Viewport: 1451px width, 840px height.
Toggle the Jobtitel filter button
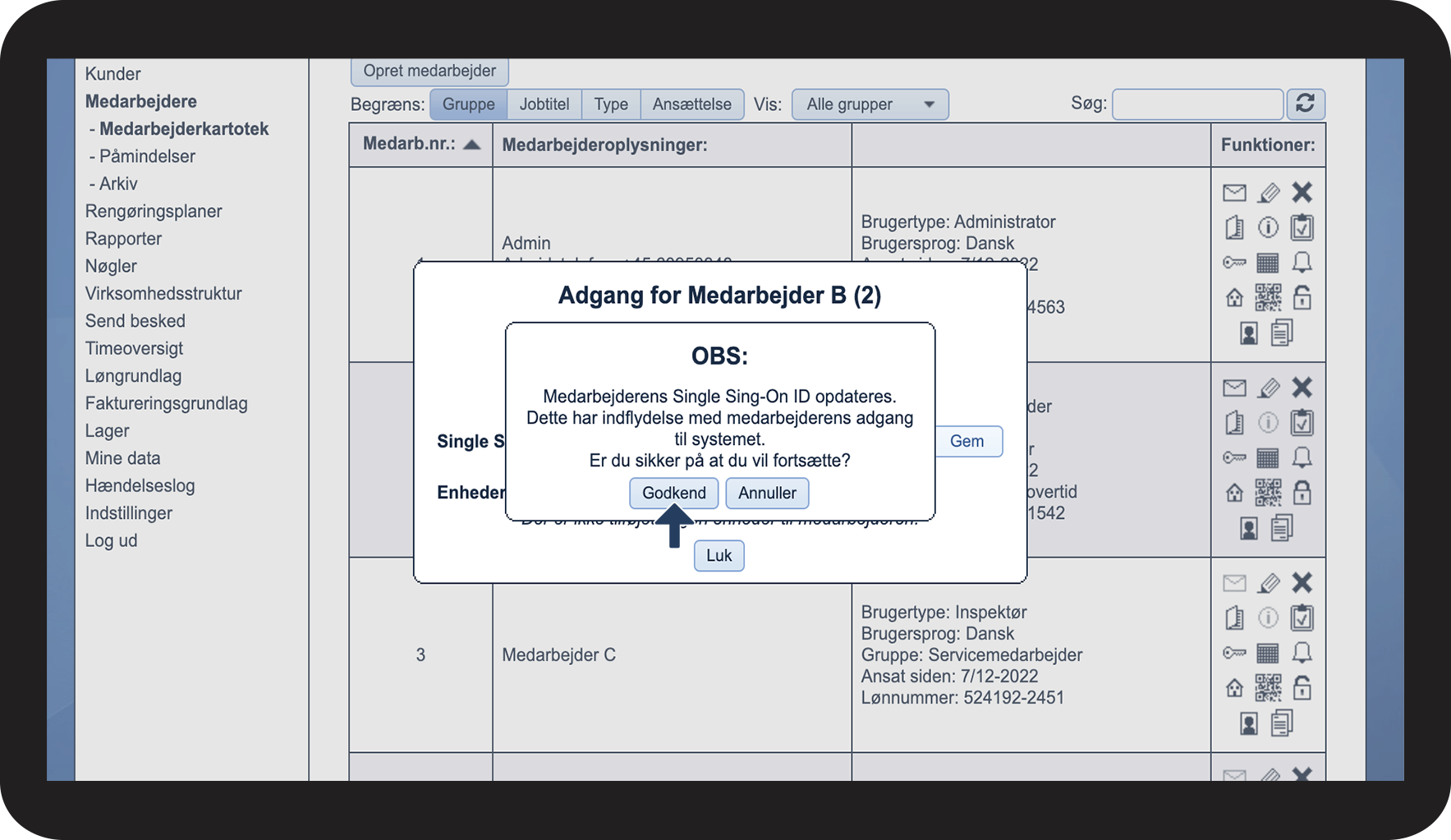coord(544,104)
